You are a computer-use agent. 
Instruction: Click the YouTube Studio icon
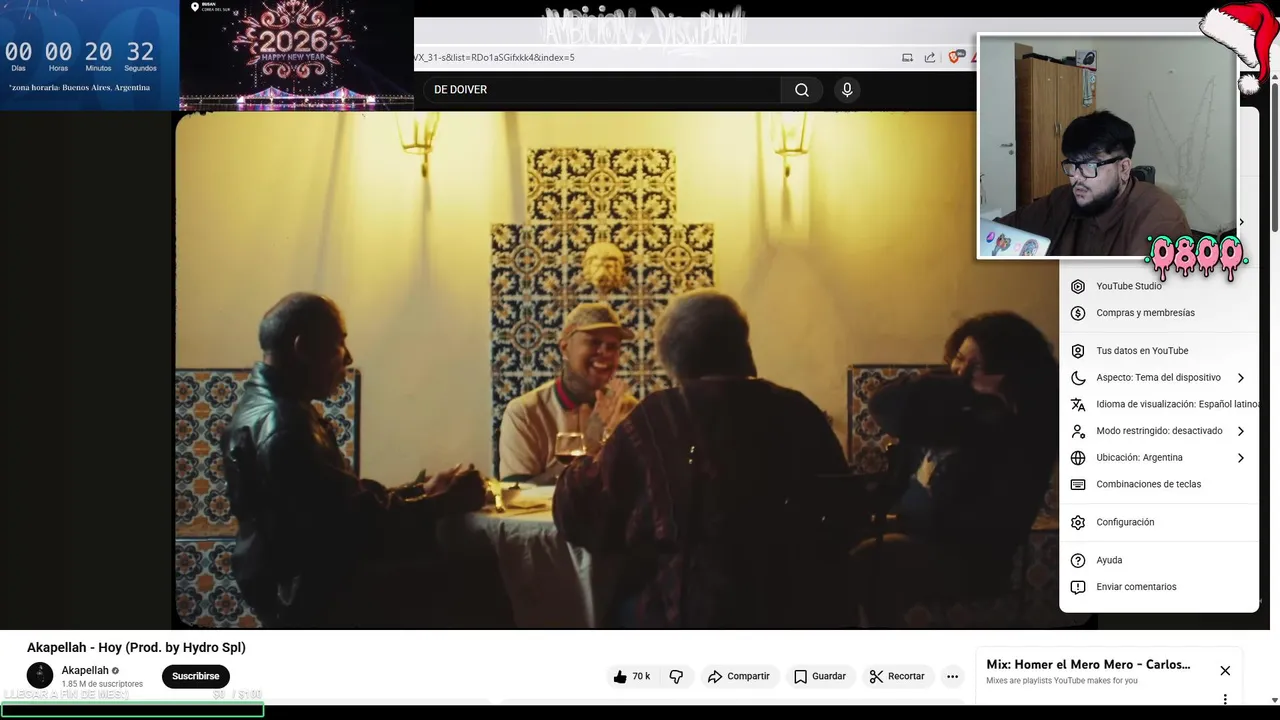point(1078,286)
